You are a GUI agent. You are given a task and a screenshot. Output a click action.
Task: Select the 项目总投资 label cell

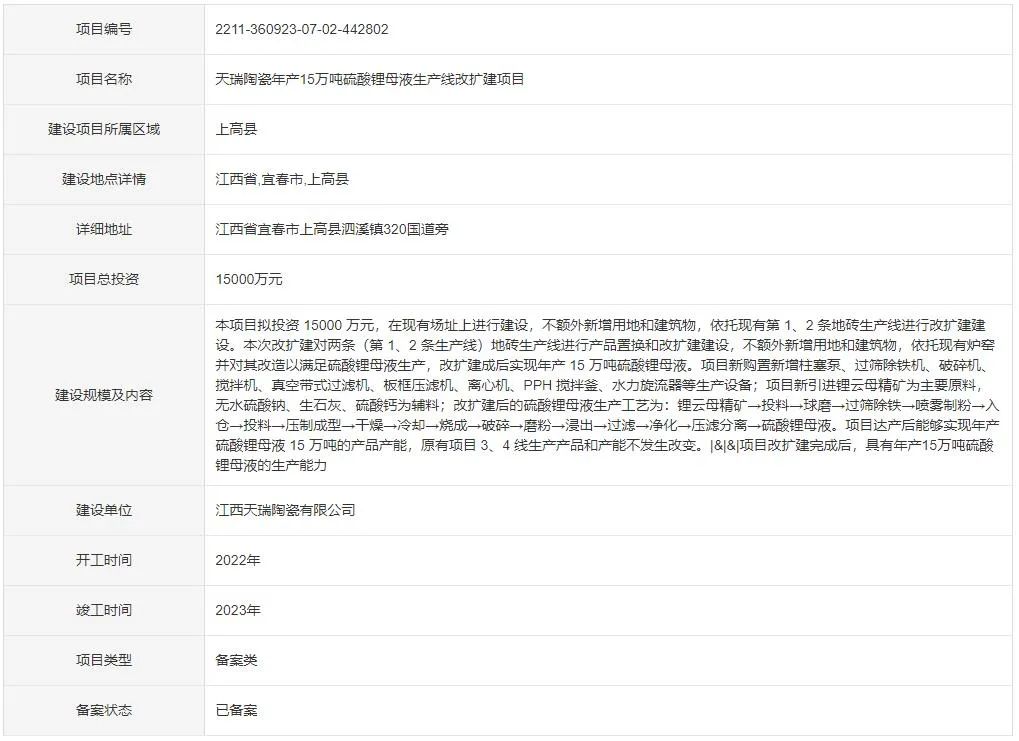click(104, 279)
